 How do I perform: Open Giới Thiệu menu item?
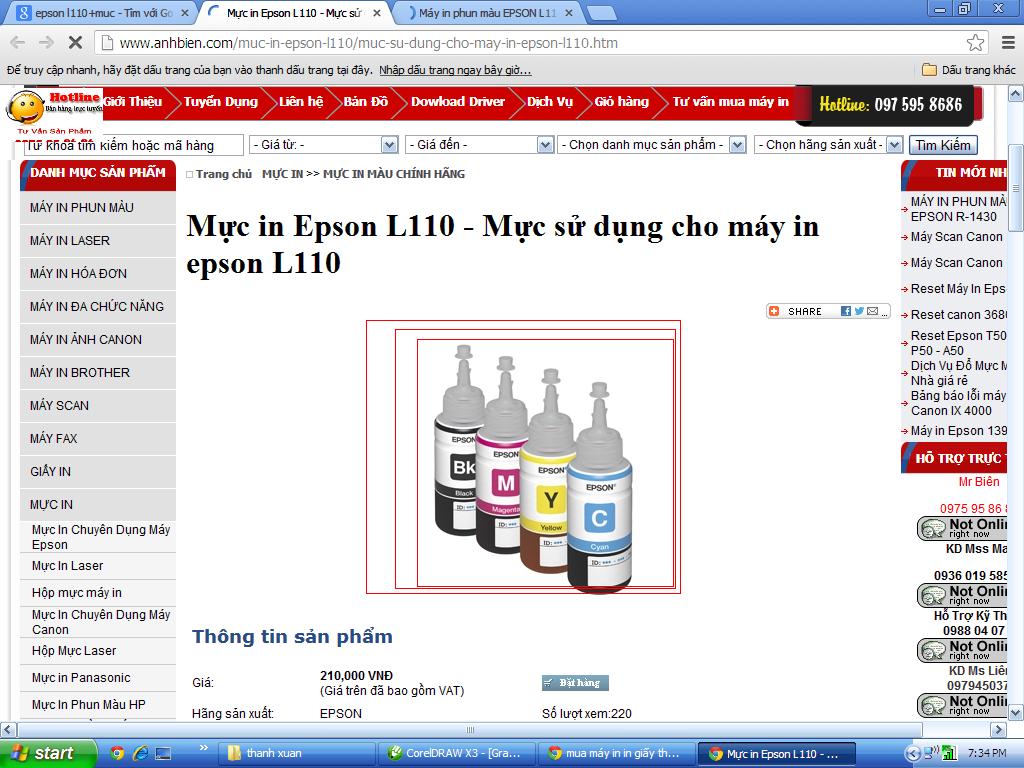133,102
